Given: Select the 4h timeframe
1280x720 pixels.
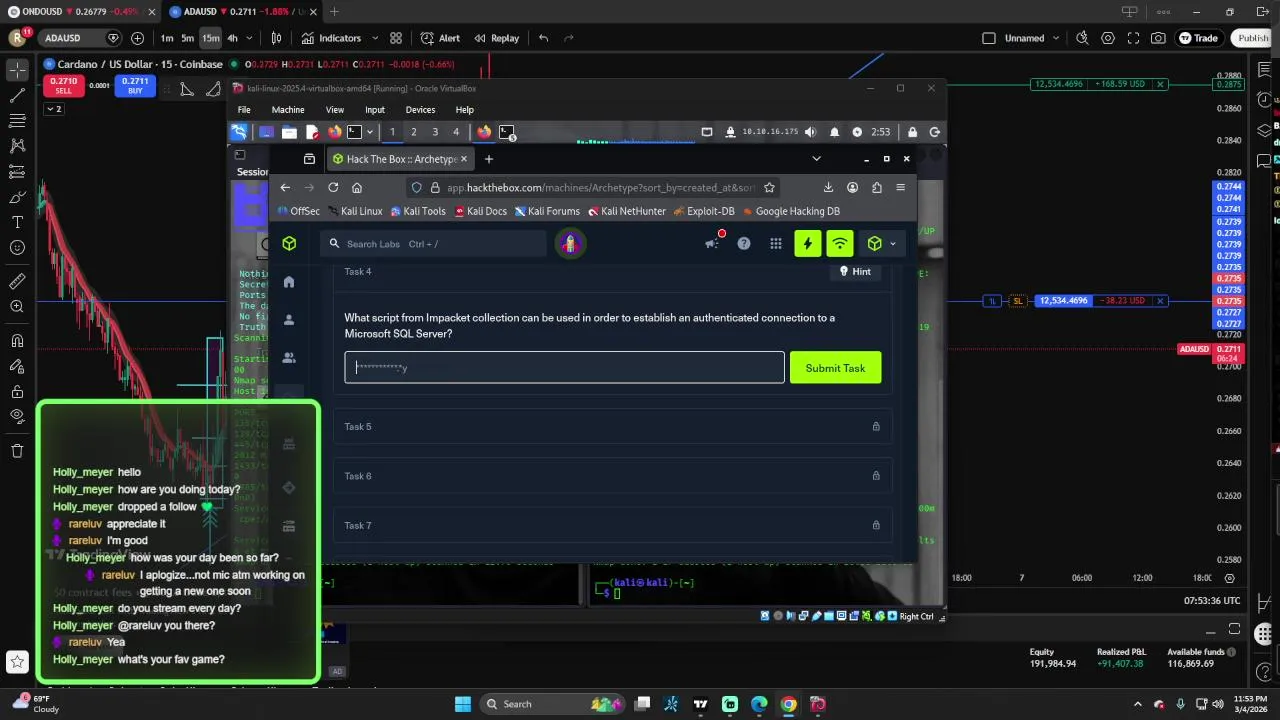Looking at the screenshot, I should (232, 38).
